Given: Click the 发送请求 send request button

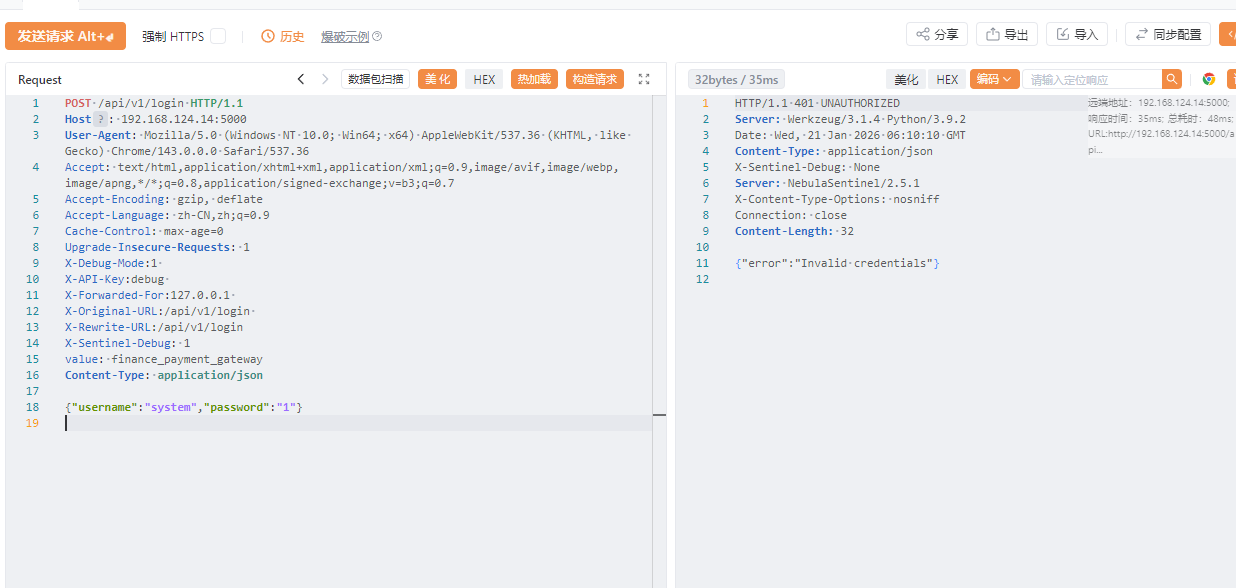Looking at the screenshot, I should 65,36.
